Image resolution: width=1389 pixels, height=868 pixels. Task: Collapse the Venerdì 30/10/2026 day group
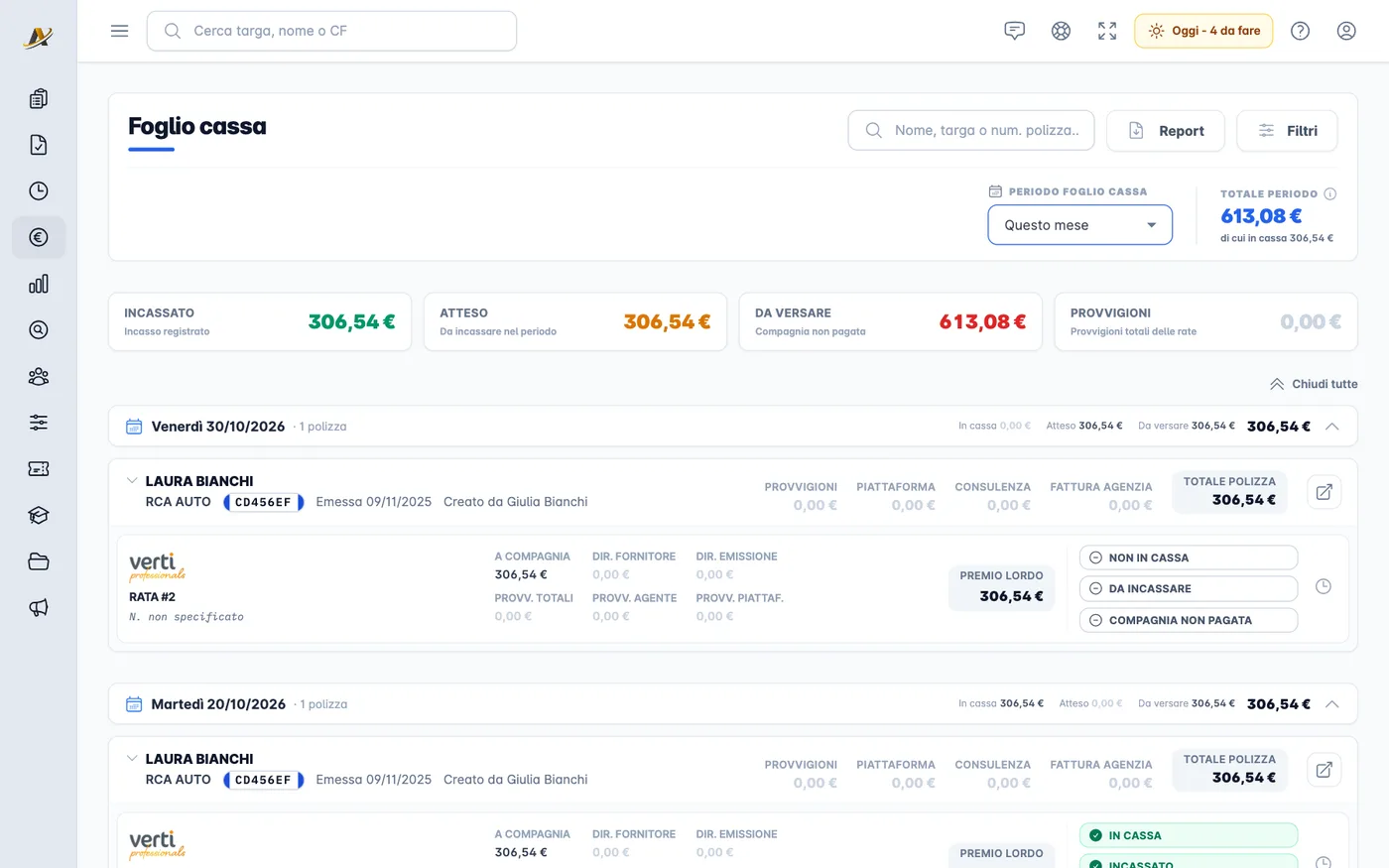click(1332, 427)
